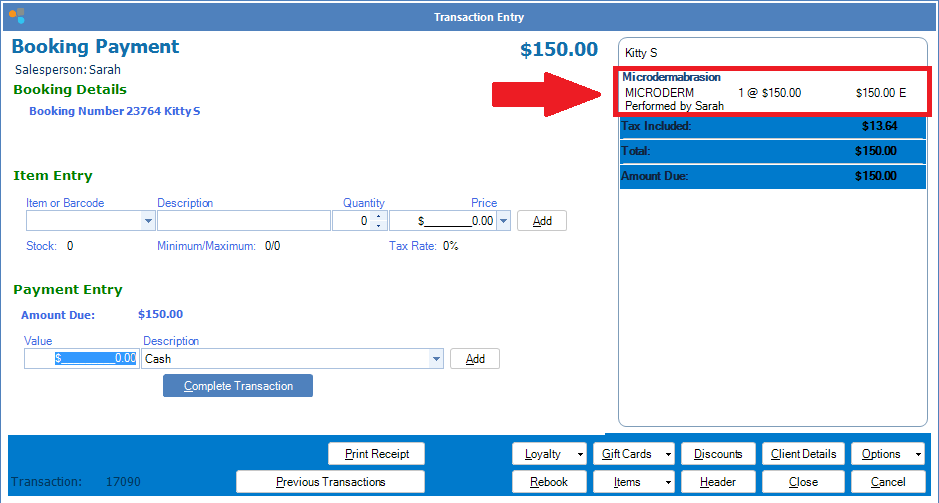The width and height of the screenshot is (939, 503).
Task: Expand the Price dropdown arrow
Action: (503, 221)
